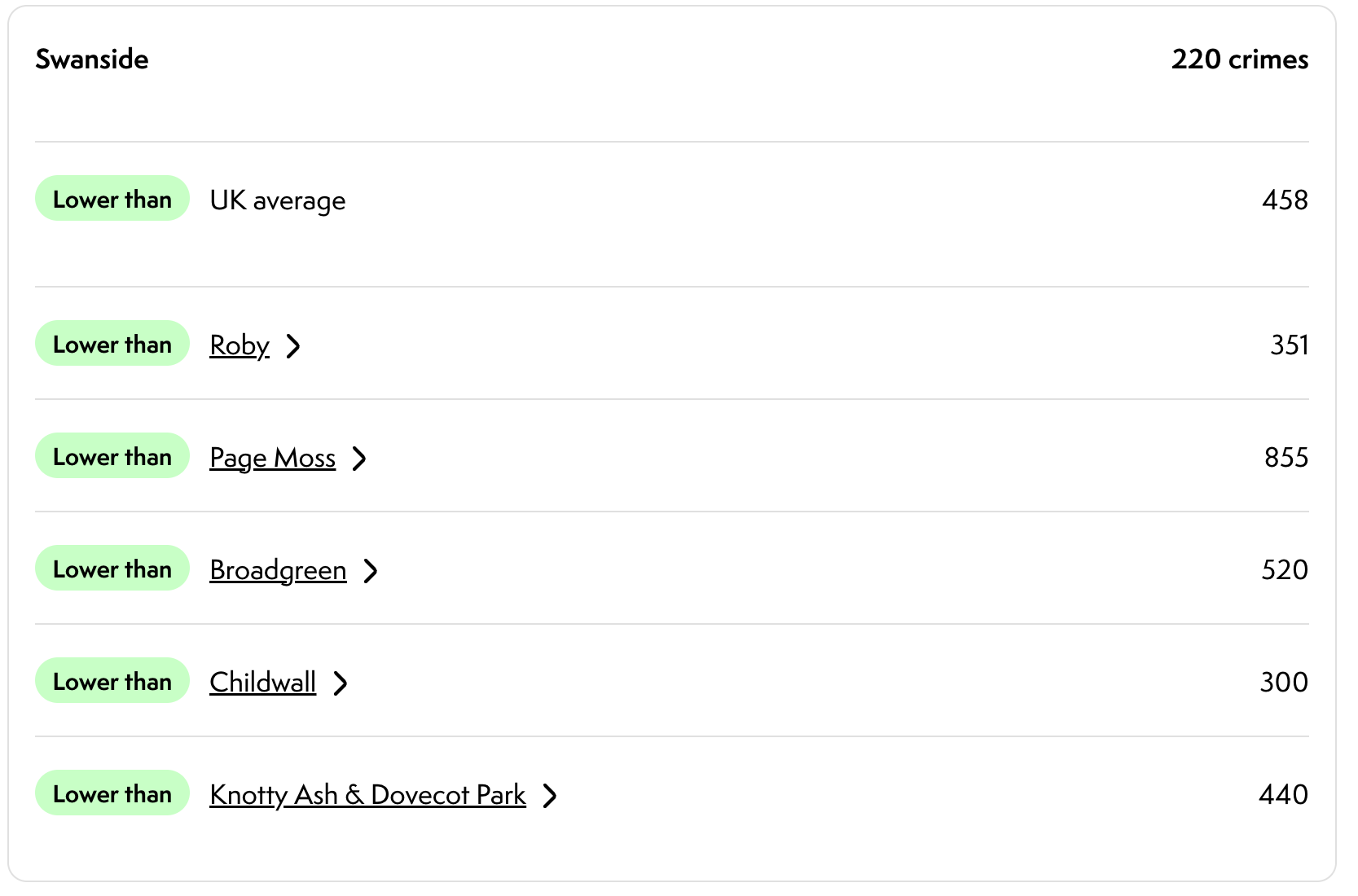
Task: Open the Roby area link
Action: coord(239,345)
